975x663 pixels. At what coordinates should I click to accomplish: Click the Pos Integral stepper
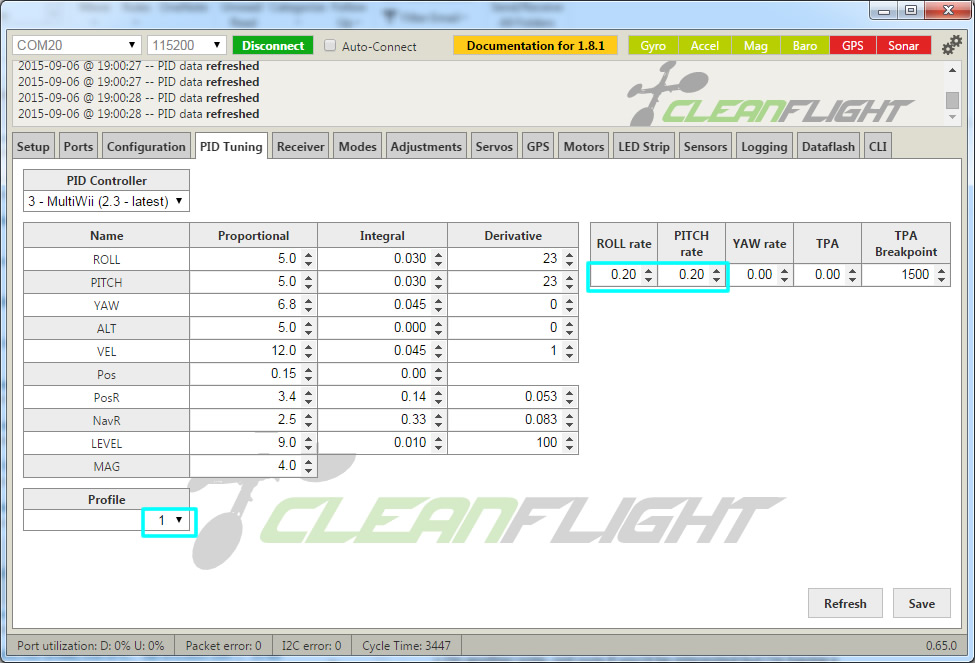tap(438, 374)
